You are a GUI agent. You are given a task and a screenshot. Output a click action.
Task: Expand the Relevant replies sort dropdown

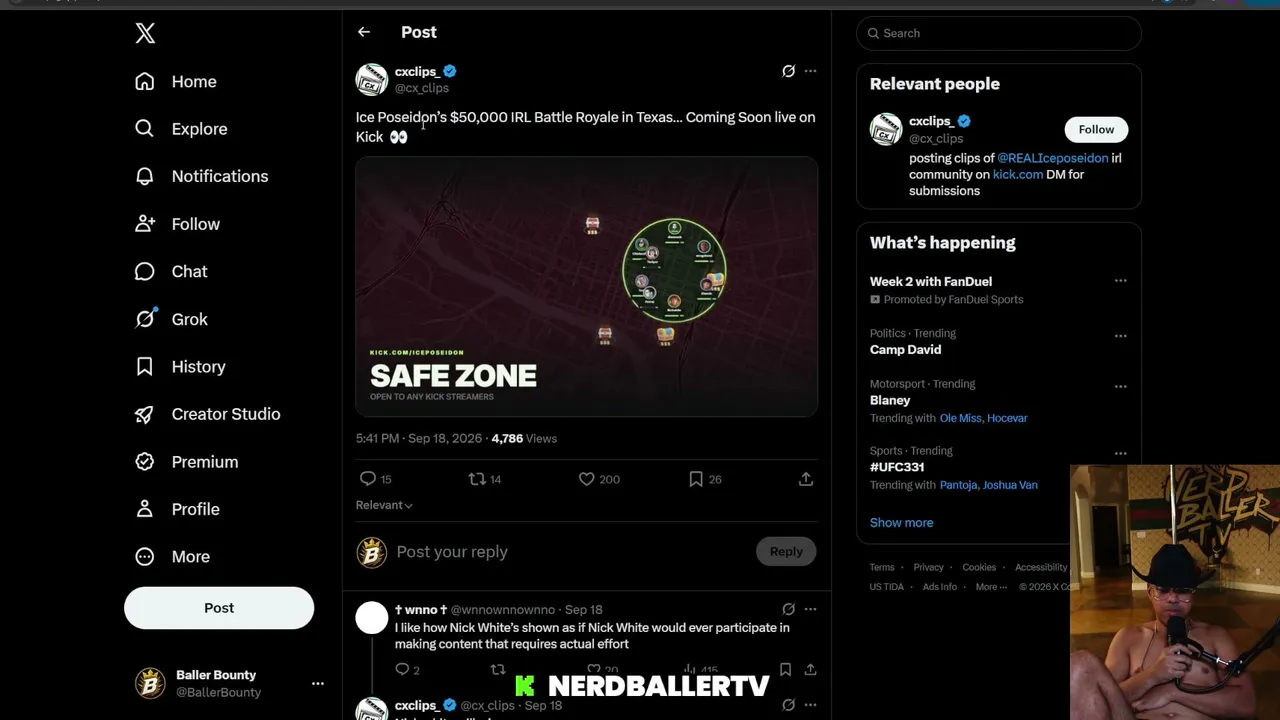(x=384, y=505)
